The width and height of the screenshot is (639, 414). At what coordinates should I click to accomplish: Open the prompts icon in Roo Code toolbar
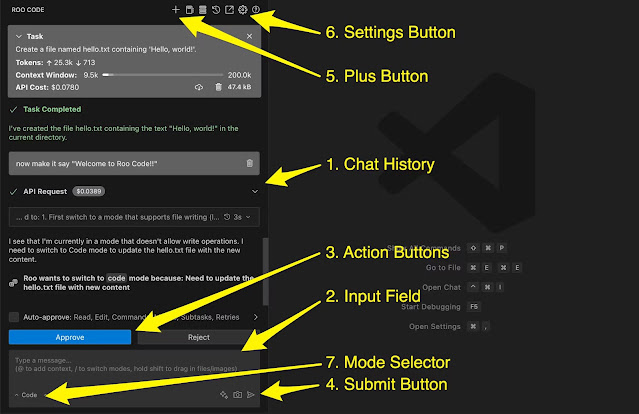point(189,9)
